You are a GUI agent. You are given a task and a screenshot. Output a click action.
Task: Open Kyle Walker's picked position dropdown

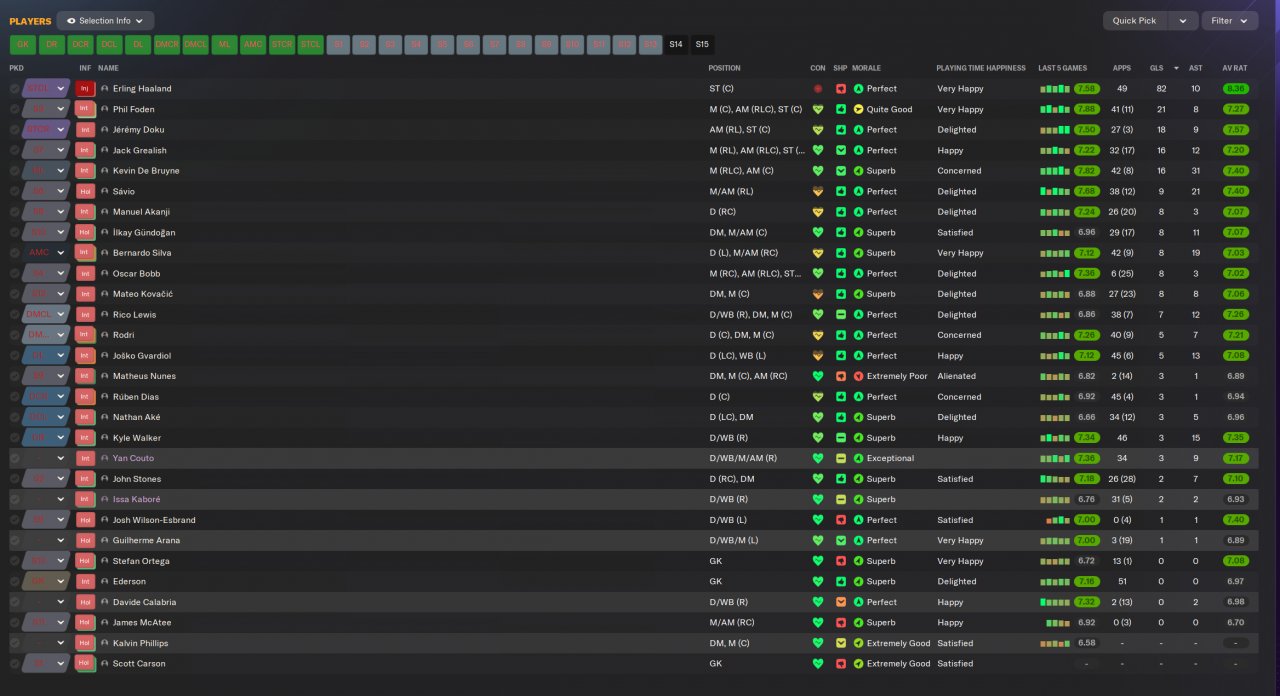coord(46,438)
